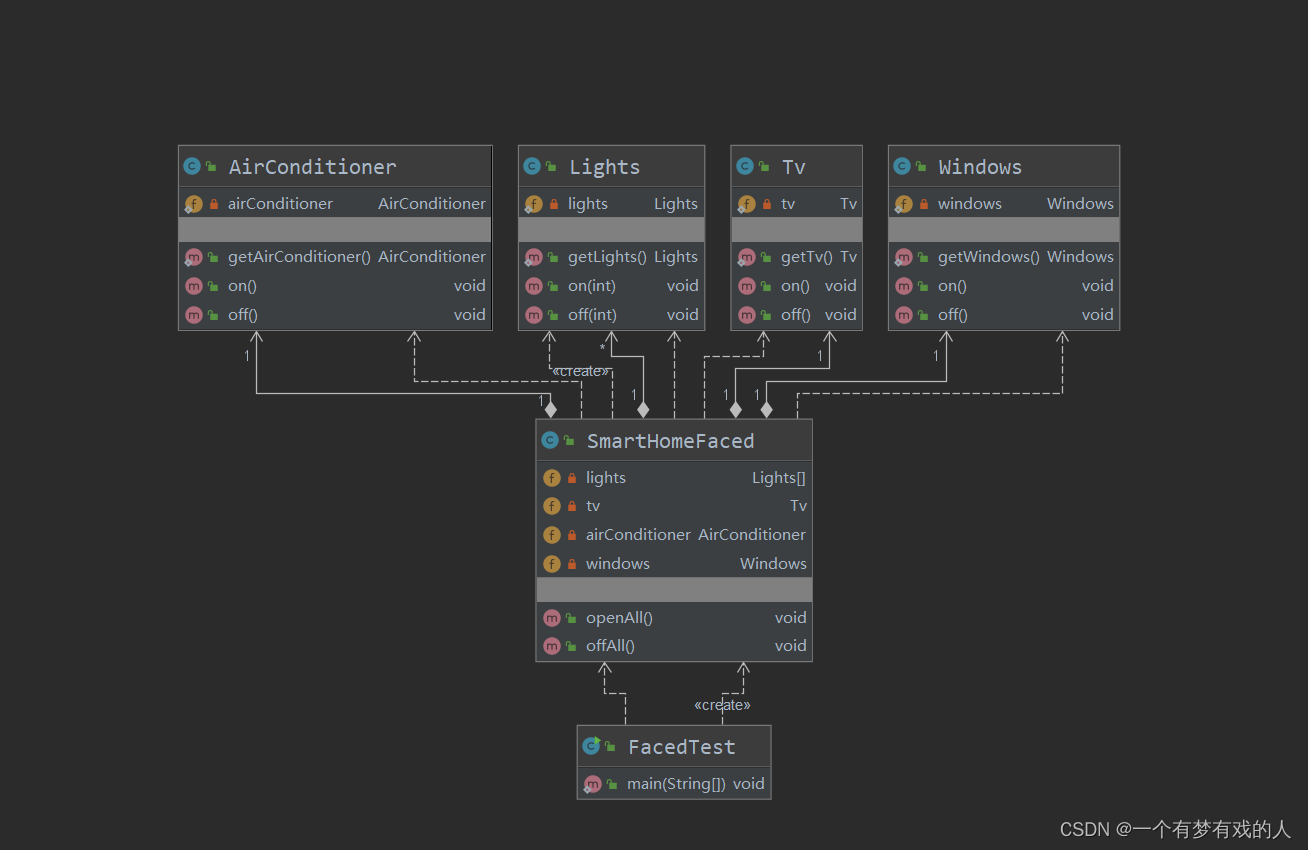Click the «create» label above FacedTest

point(722,705)
